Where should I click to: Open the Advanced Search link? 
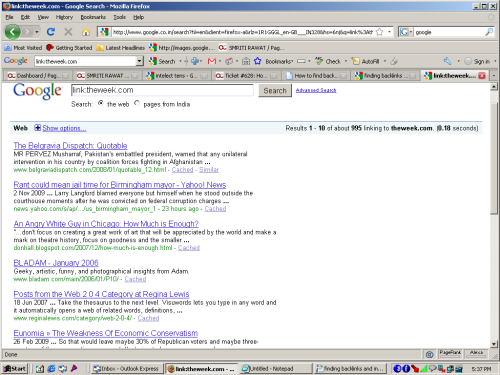pyautogui.click(x=316, y=90)
